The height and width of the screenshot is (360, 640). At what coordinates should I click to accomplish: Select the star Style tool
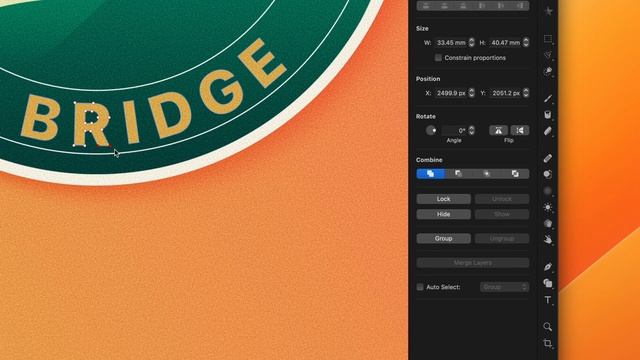[x=549, y=11]
